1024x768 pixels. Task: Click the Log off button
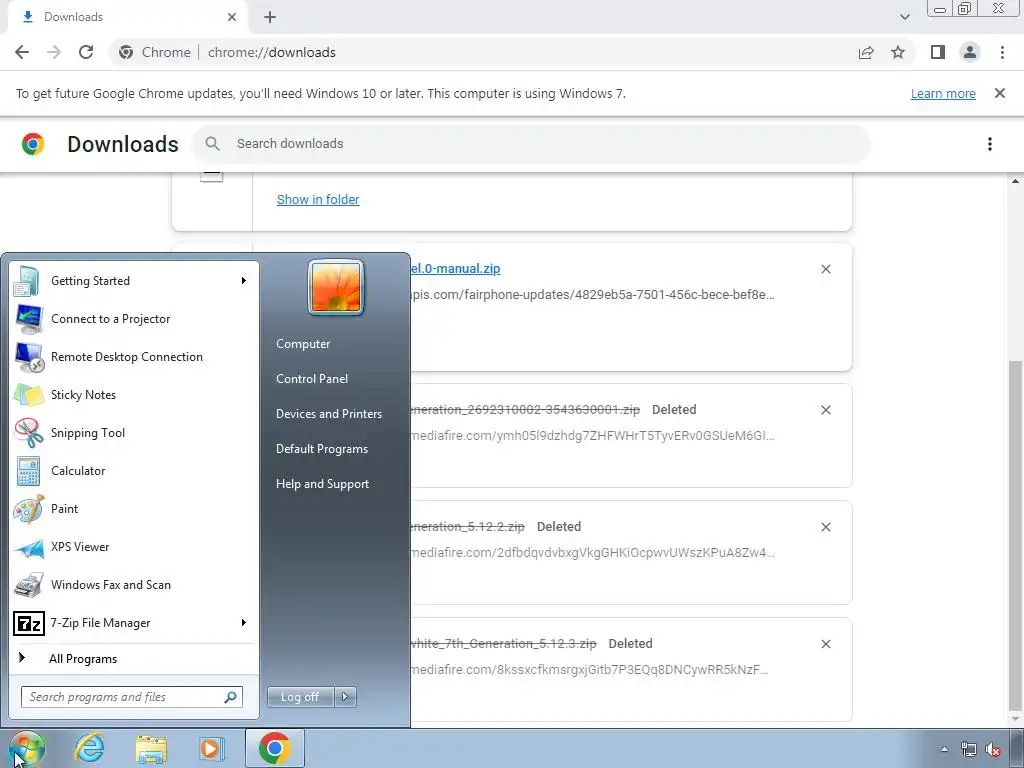pos(300,697)
